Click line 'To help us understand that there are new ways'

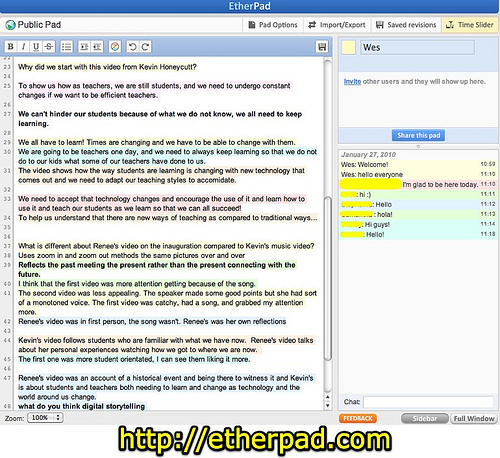click(x=168, y=218)
